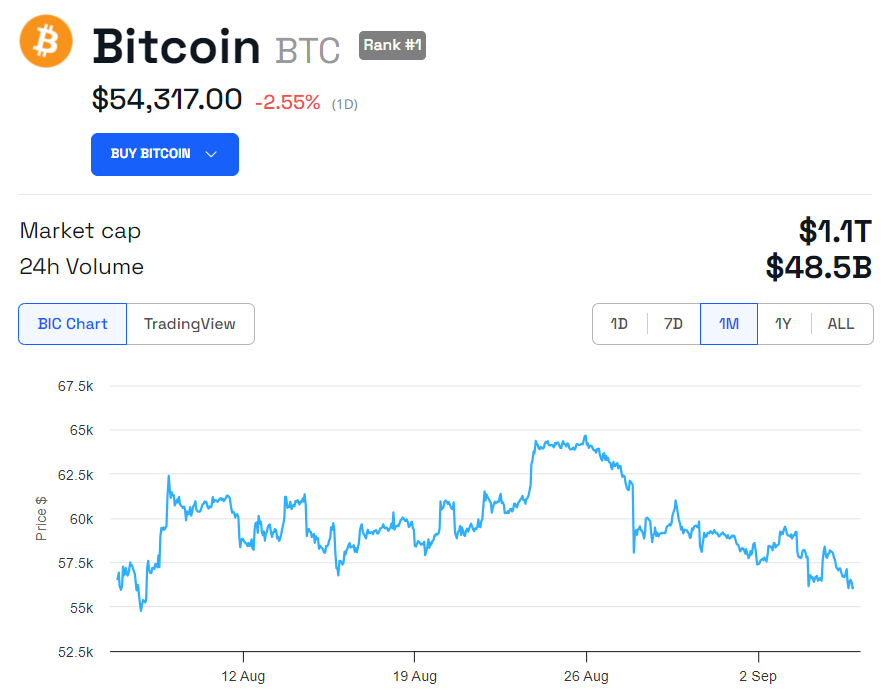Click the orange Bitcoin logo icon
This screenshot has width=895, height=697.
(x=43, y=43)
